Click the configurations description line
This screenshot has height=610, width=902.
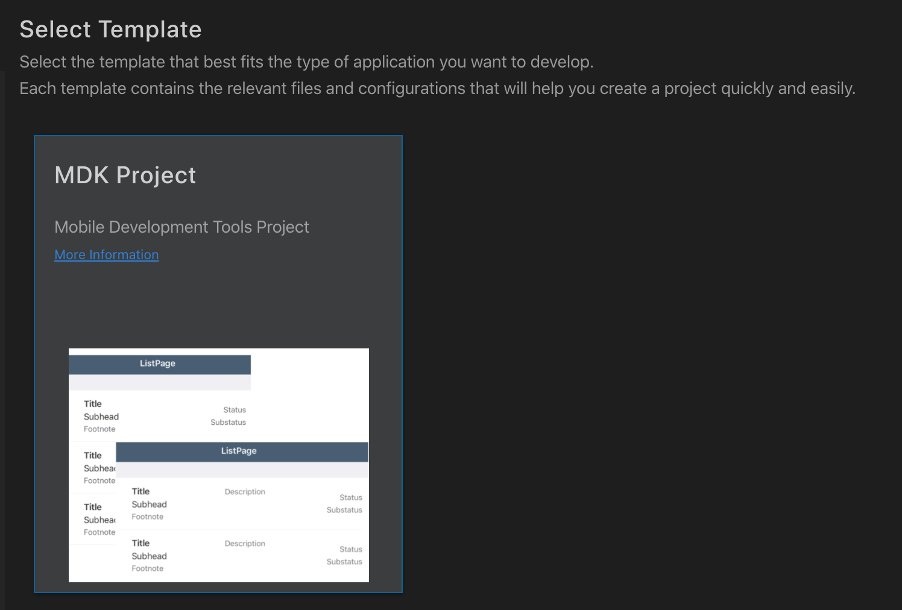point(435,88)
